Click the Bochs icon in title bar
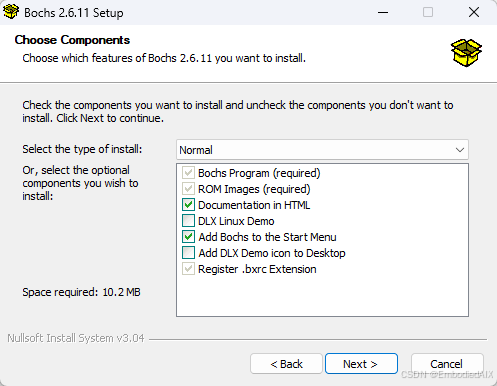This screenshot has width=497, height=386. 11,12
